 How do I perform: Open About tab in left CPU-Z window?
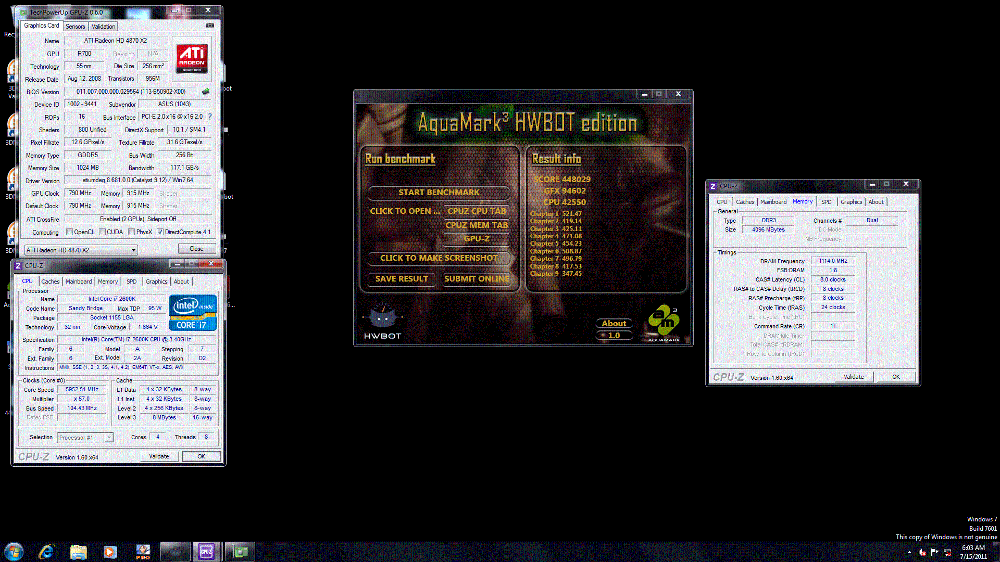pos(182,281)
